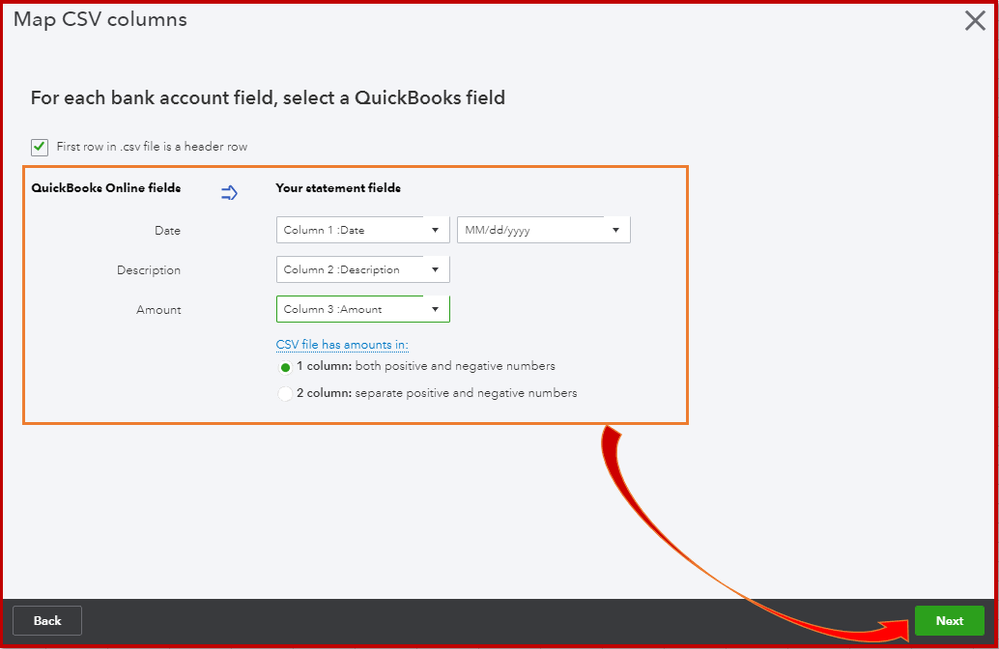Open the Column 2 :Description dropdown
Screen dimensions: 999x649
coord(363,269)
